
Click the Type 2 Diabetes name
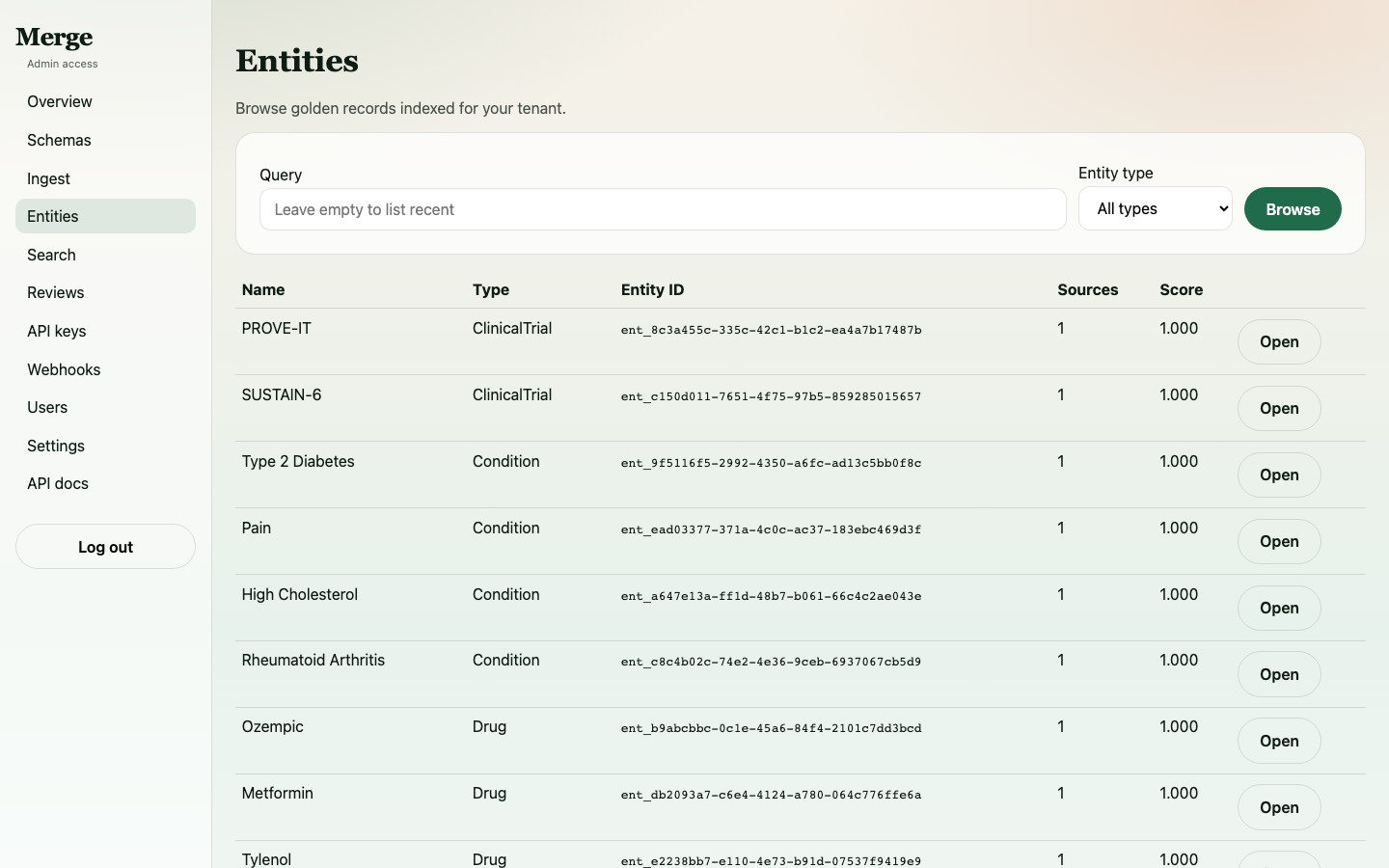(x=298, y=461)
